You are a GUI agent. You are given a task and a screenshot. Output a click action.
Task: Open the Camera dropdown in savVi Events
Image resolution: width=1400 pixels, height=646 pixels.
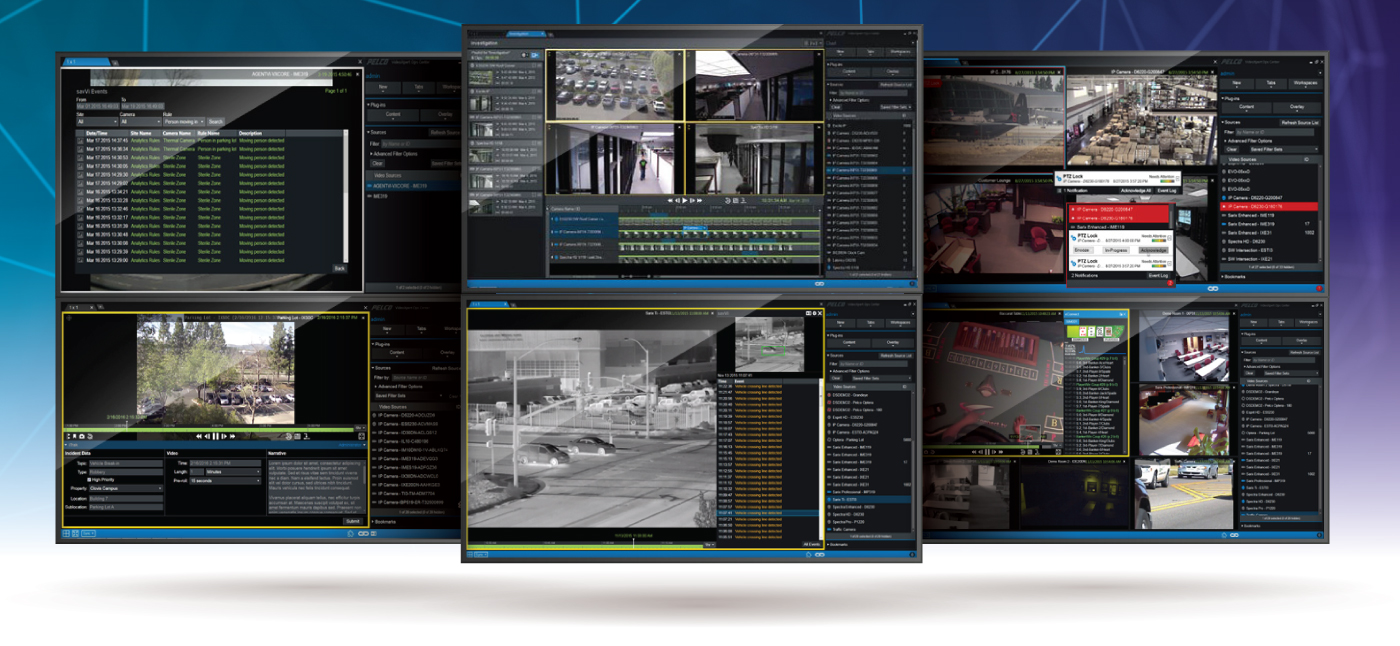141,122
